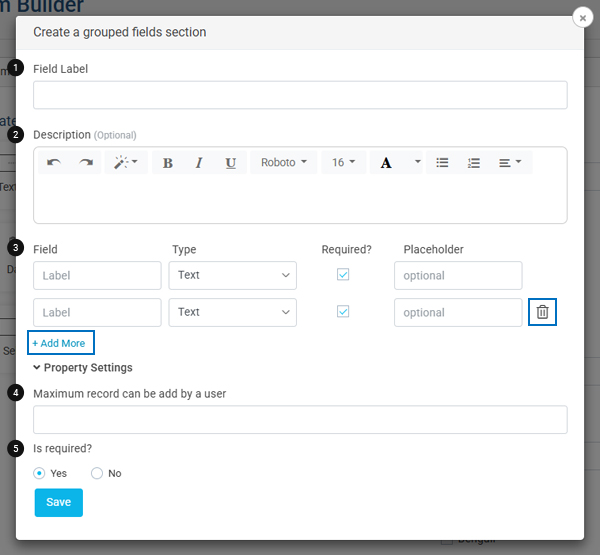The width and height of the screenshot is (600, 555).
Task: Click the redo arrow icon
Action: click(x=86, y=163)
